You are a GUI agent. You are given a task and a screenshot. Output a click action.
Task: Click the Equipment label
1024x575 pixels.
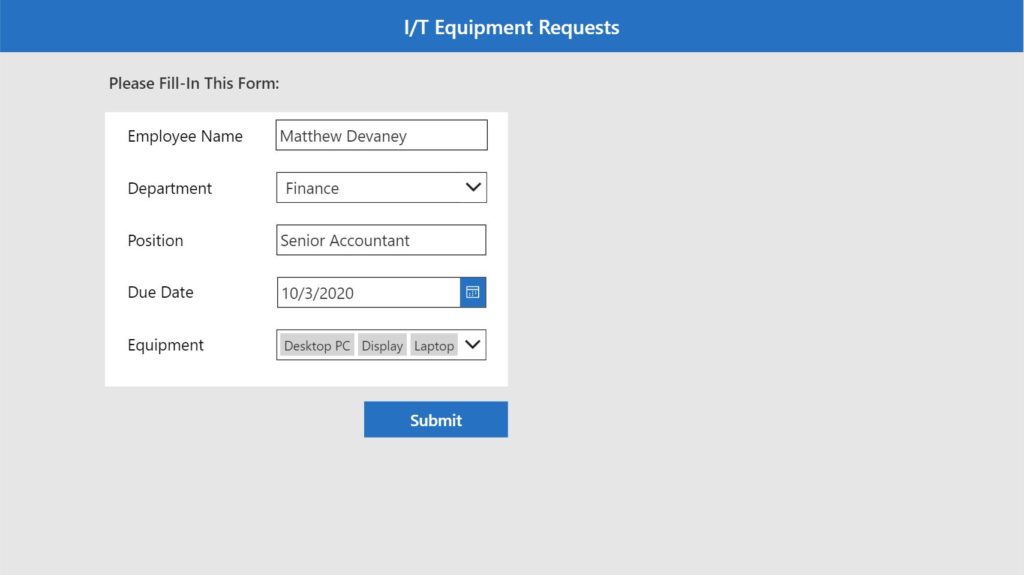point(165,345)
